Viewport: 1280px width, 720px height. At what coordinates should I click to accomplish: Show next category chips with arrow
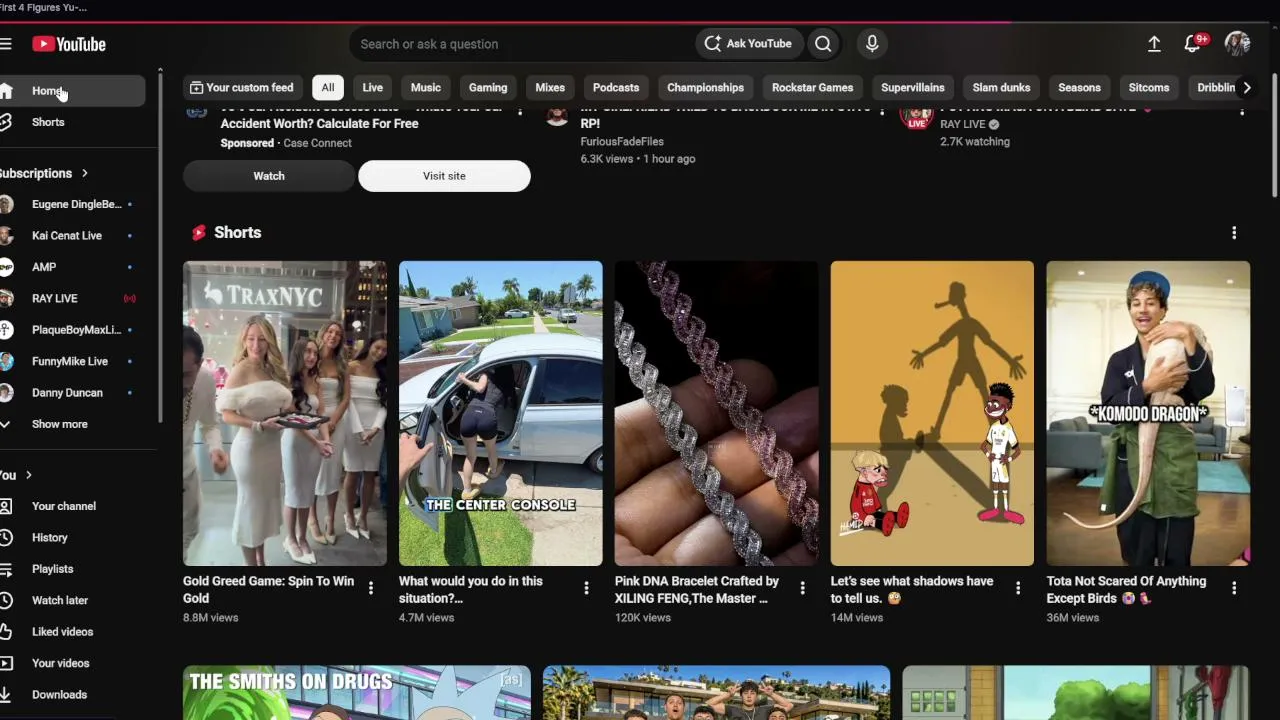(x=1247, y=88)
